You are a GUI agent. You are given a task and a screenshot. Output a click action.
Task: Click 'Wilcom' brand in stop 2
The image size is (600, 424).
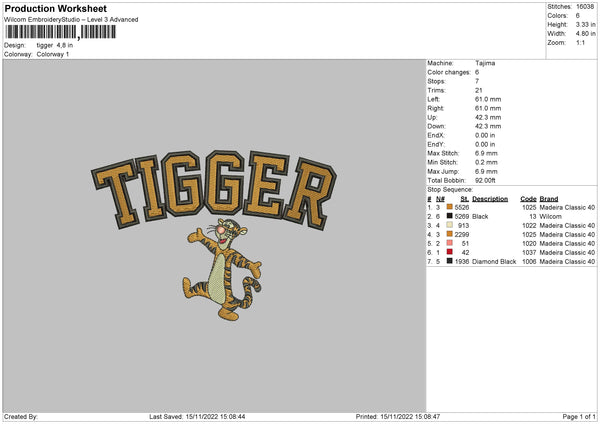550,217
